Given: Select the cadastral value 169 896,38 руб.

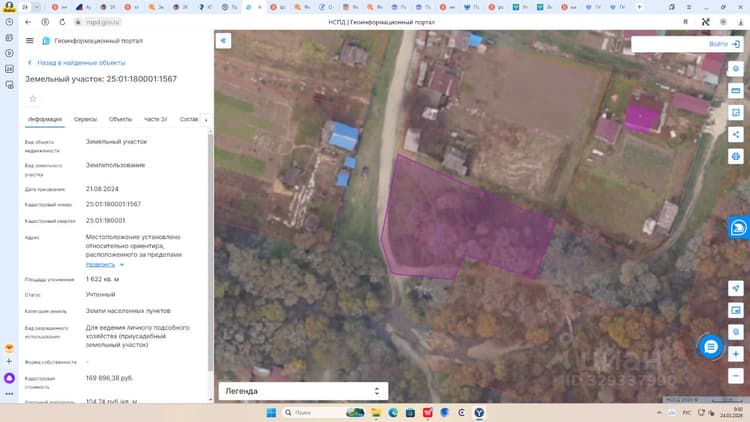Looking at the screenshot, I should (110, 378).
